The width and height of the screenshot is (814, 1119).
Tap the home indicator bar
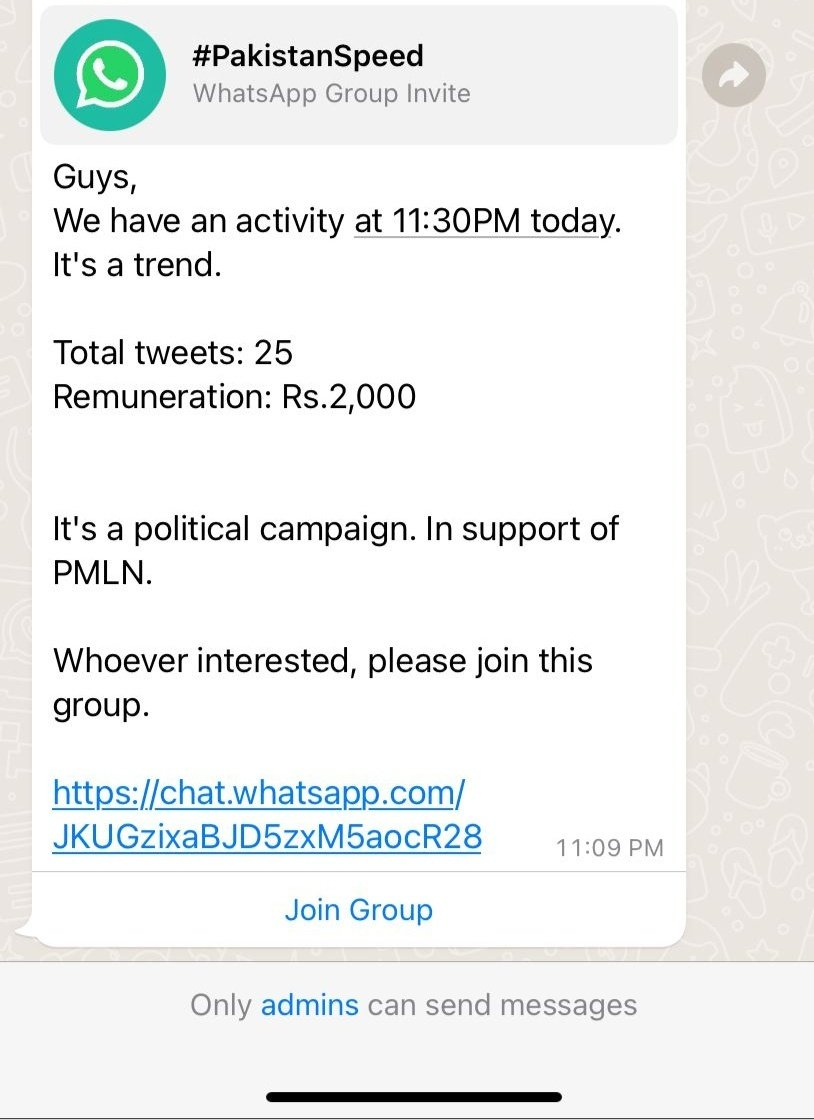(414, 1096)
